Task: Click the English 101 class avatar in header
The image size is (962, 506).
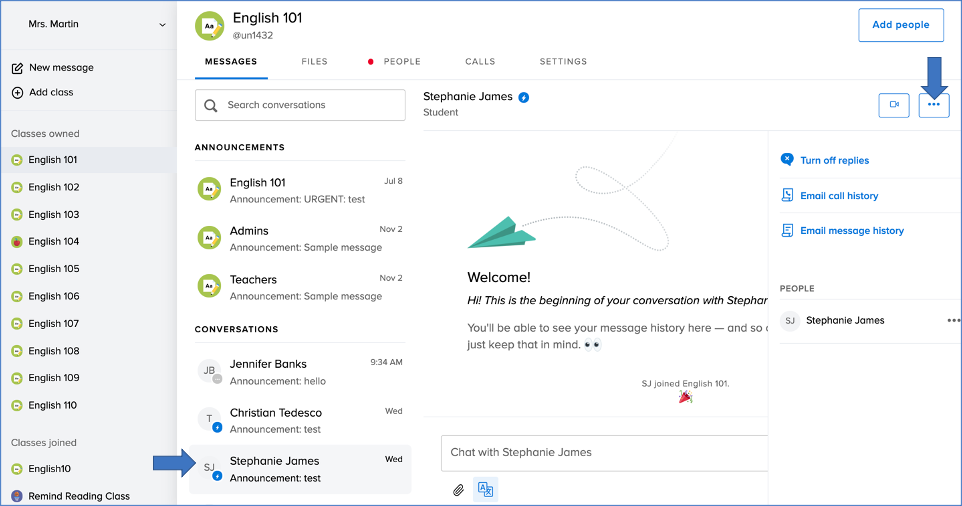Action: (210, 26)
